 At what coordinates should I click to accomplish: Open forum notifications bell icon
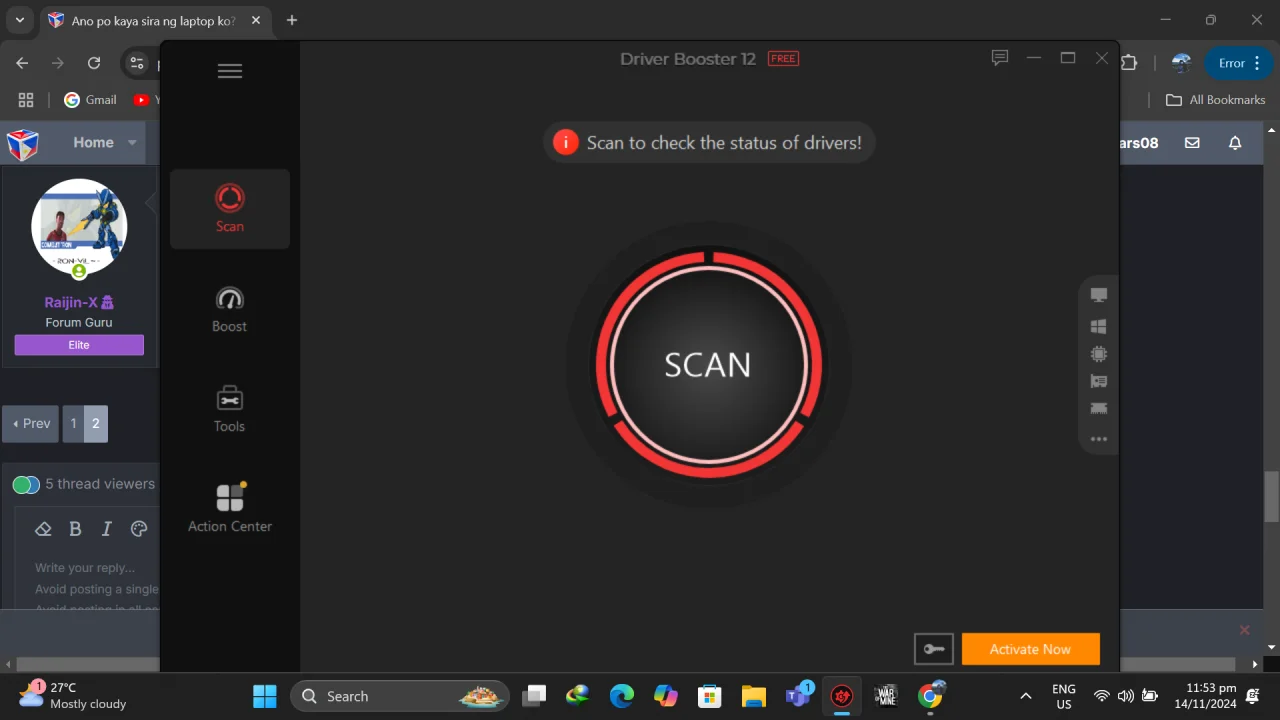[x=1235, y=143]
